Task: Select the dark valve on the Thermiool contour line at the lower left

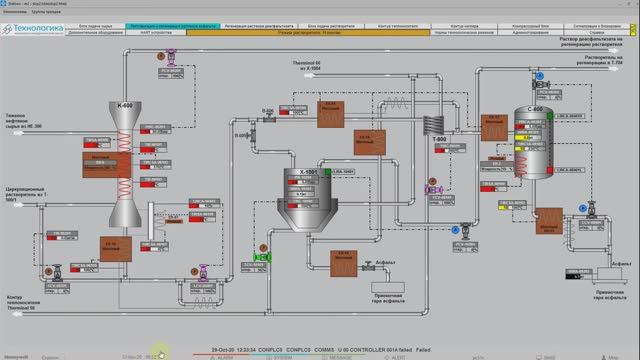Action: pos(57,273)
